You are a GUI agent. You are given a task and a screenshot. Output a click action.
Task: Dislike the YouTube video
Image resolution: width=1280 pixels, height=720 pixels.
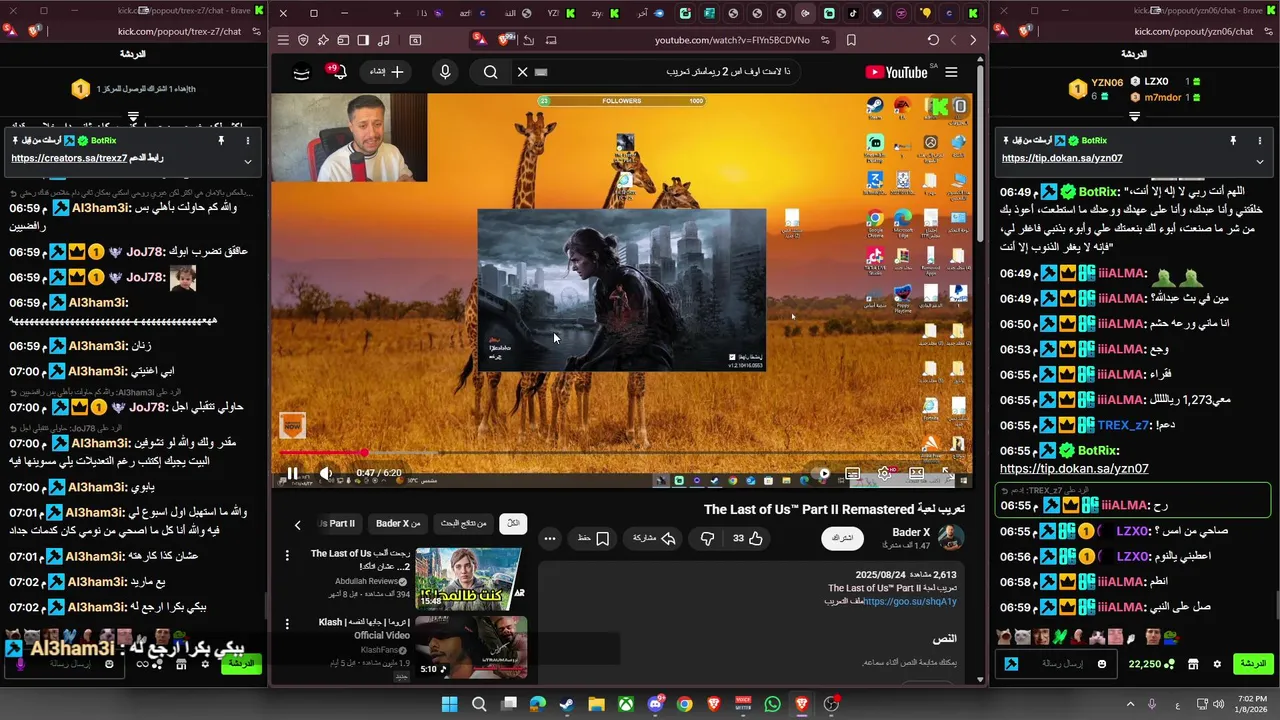(x=707, y=538)
